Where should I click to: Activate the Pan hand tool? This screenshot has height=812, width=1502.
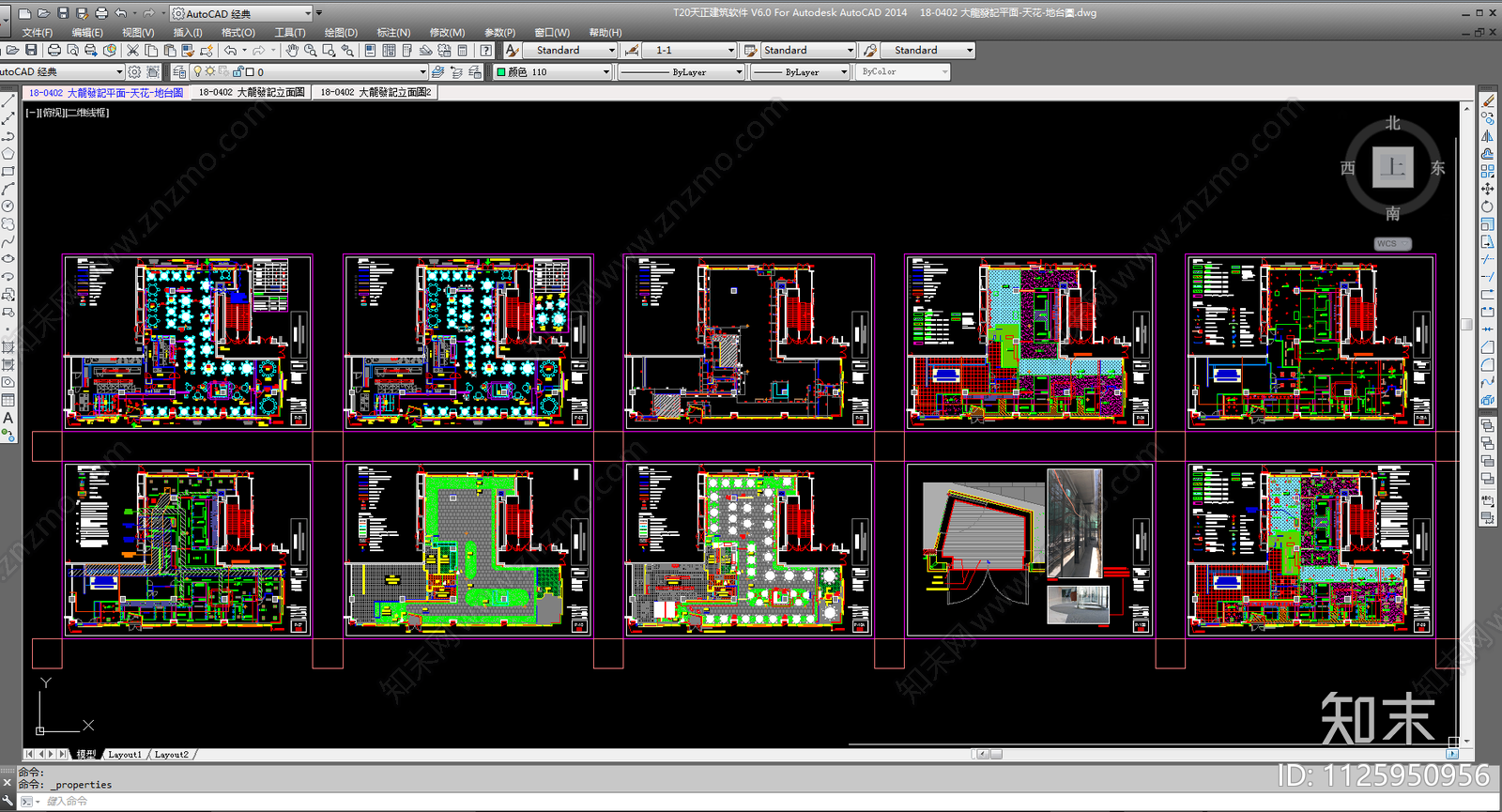(x=292, y=51)
